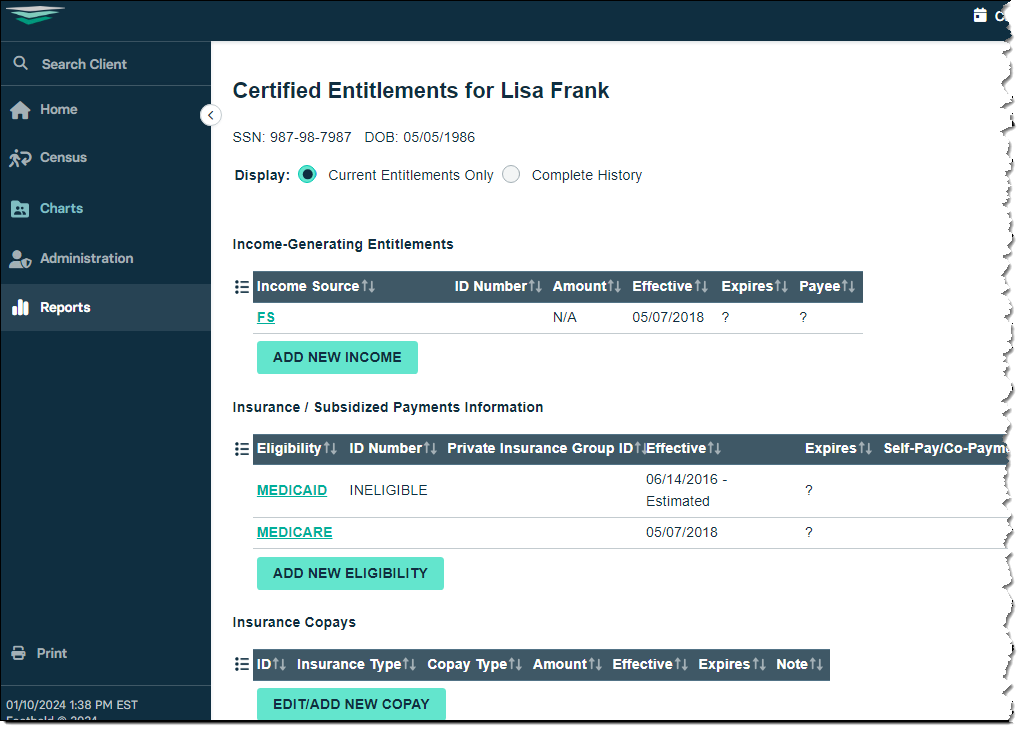Click SSN: 987-98-7987 text

point(292,138)
